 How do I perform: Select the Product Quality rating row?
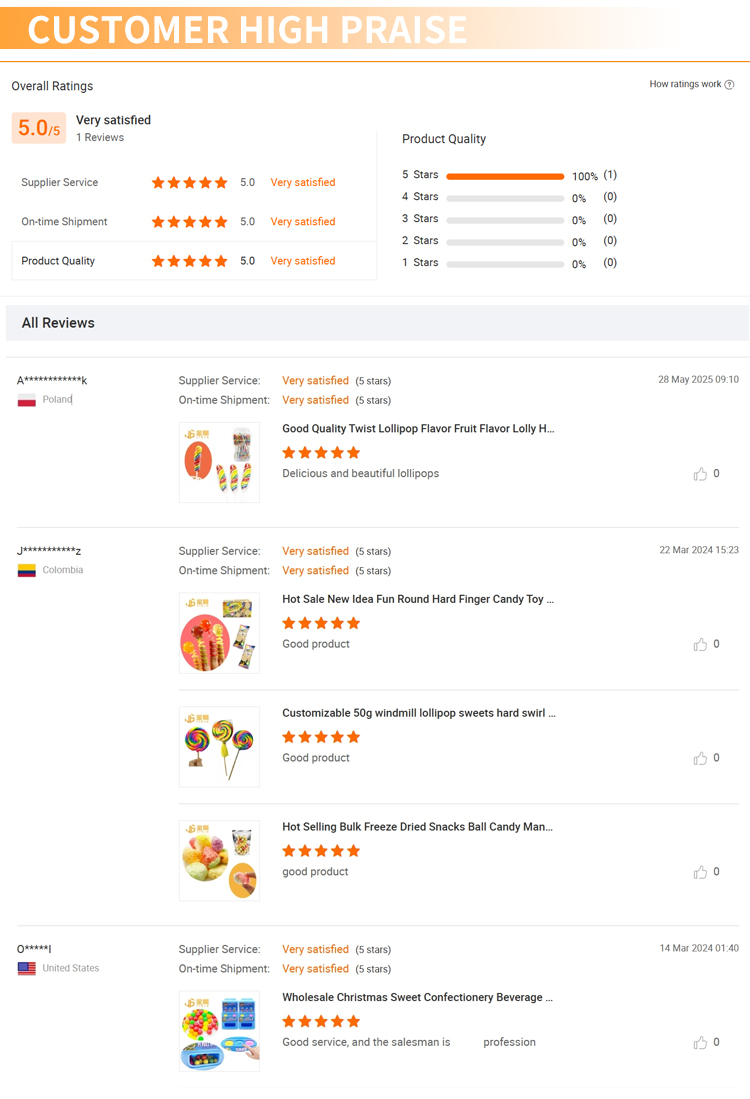coord(193,261)
